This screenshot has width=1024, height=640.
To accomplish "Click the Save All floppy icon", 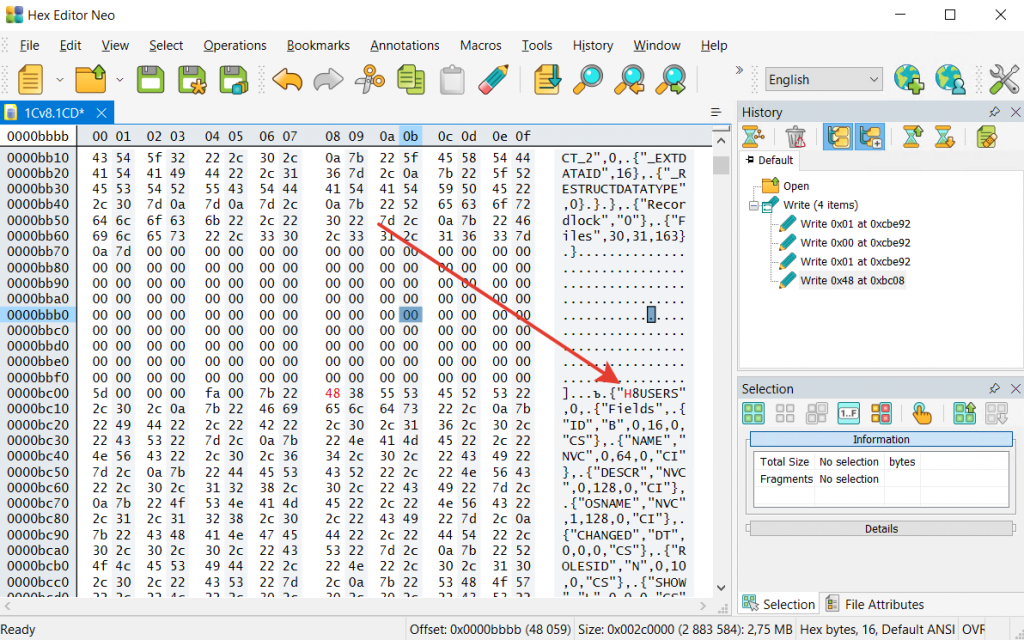I will click(x=234, y=80).
